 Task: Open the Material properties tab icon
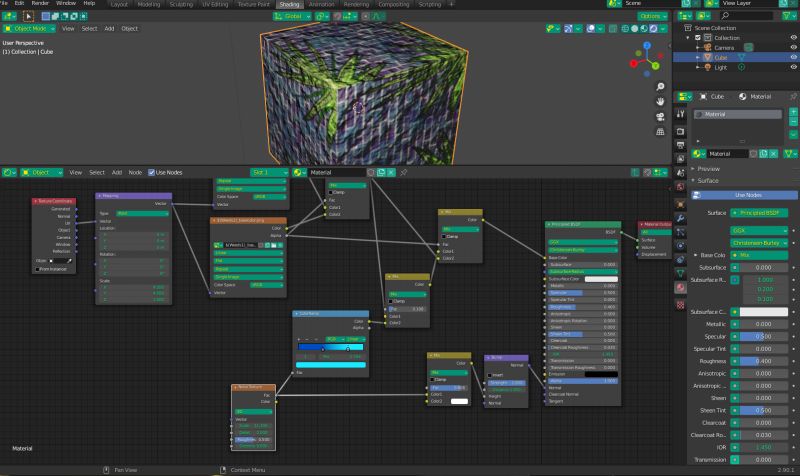coord(681,288)
